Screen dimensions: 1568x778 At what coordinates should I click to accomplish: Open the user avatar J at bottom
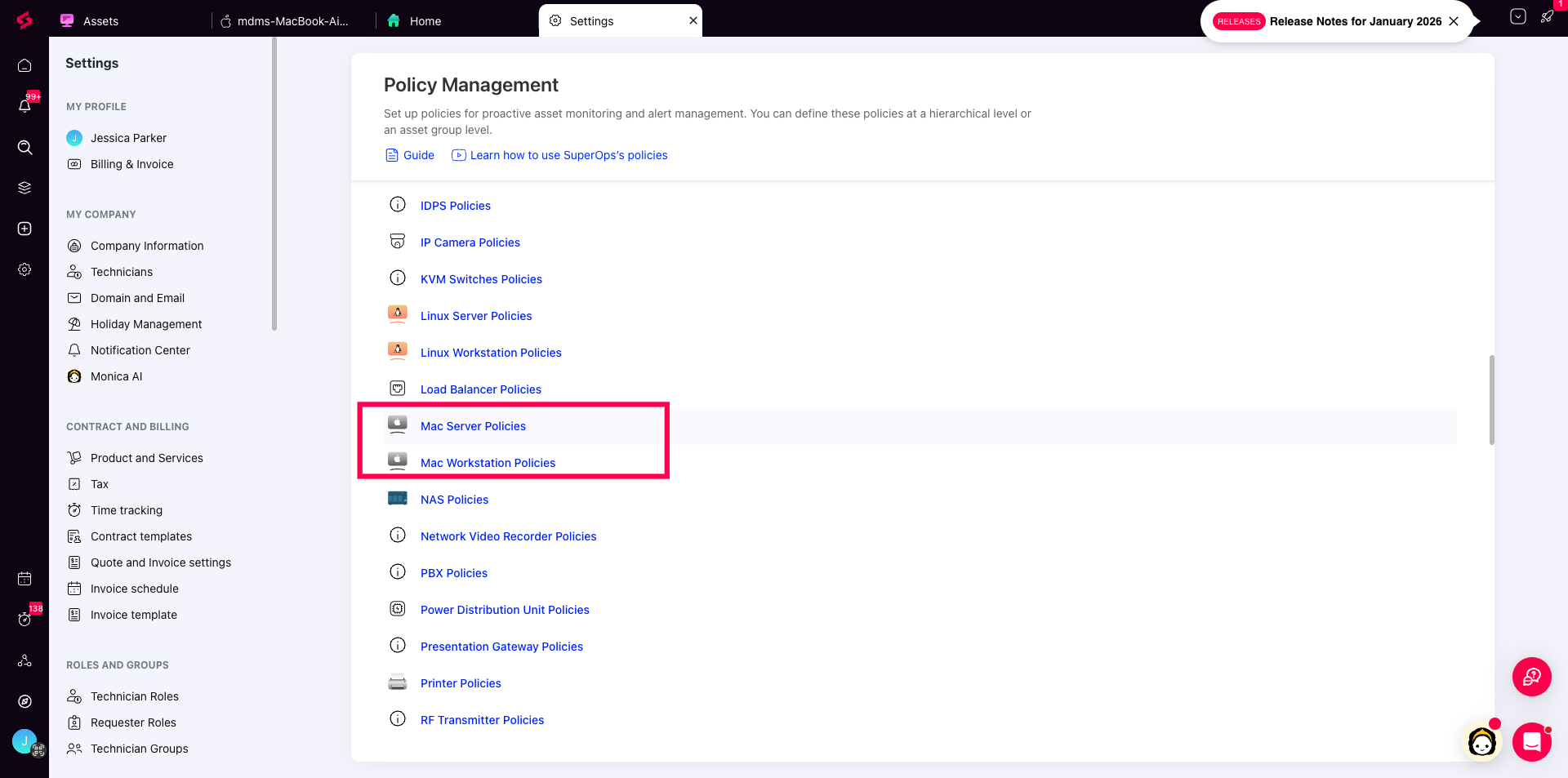click(x=24, y=741)
